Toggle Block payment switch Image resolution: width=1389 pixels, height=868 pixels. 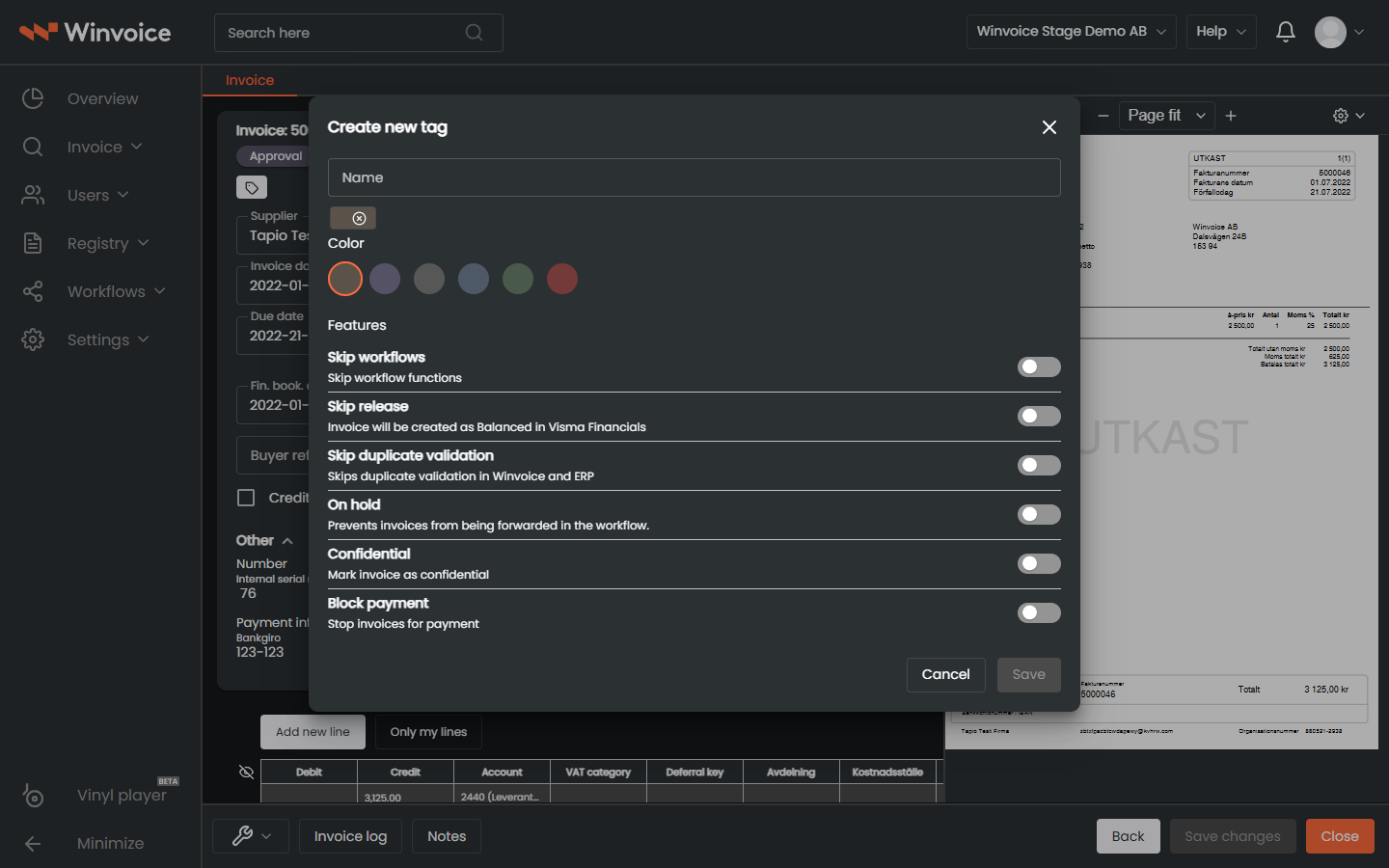(1039, 612)
